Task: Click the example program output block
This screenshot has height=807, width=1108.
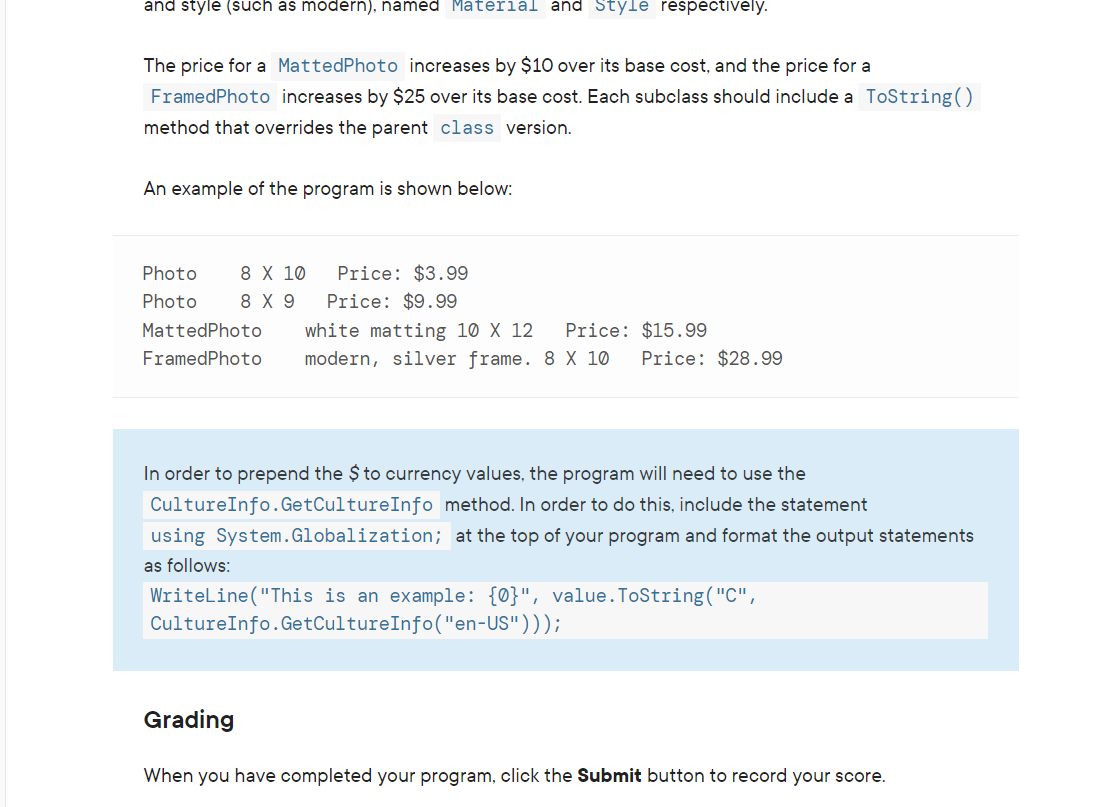Action: point(566,316)
